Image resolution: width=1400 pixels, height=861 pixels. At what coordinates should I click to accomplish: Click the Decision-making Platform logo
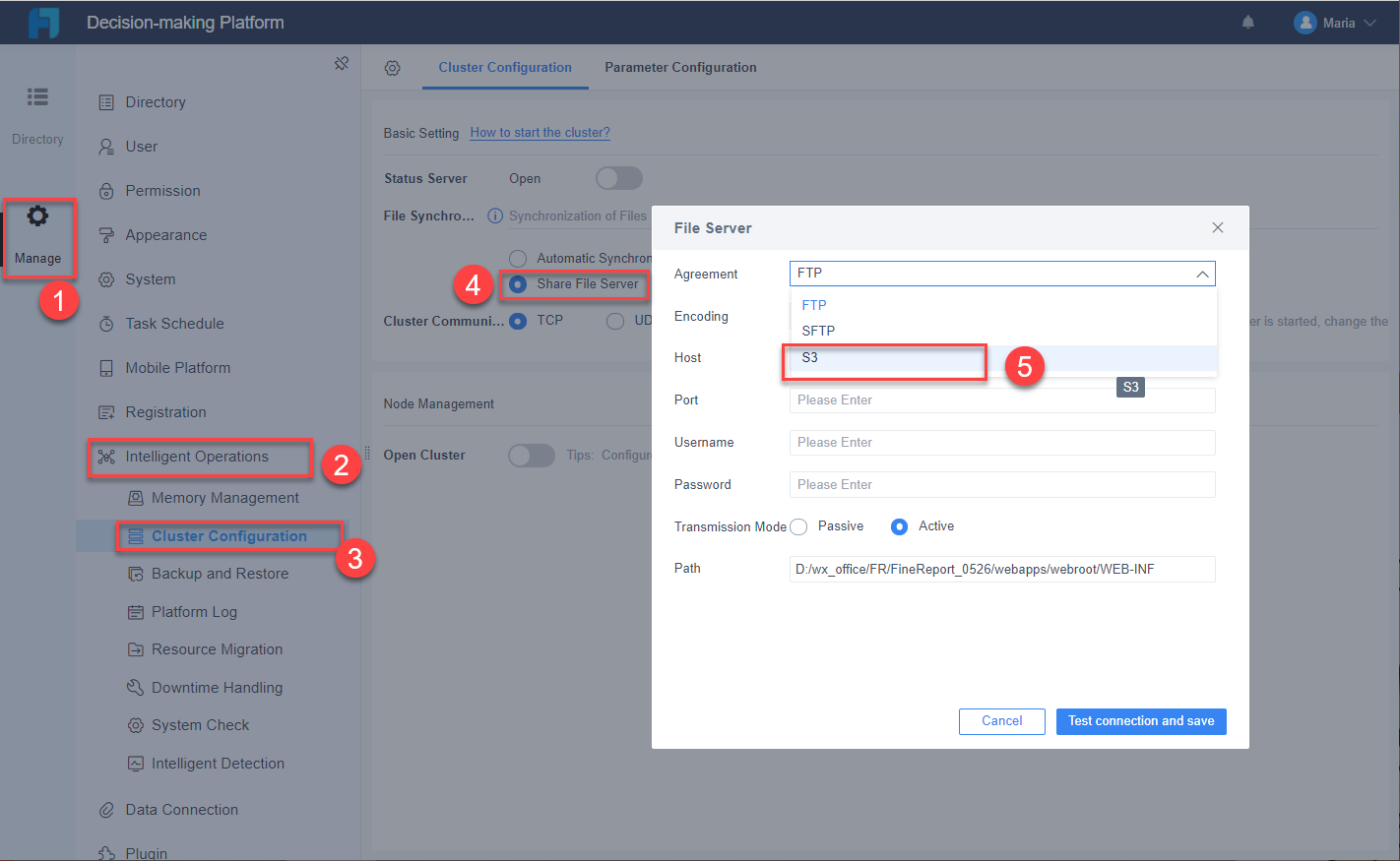tap(43, 23)
